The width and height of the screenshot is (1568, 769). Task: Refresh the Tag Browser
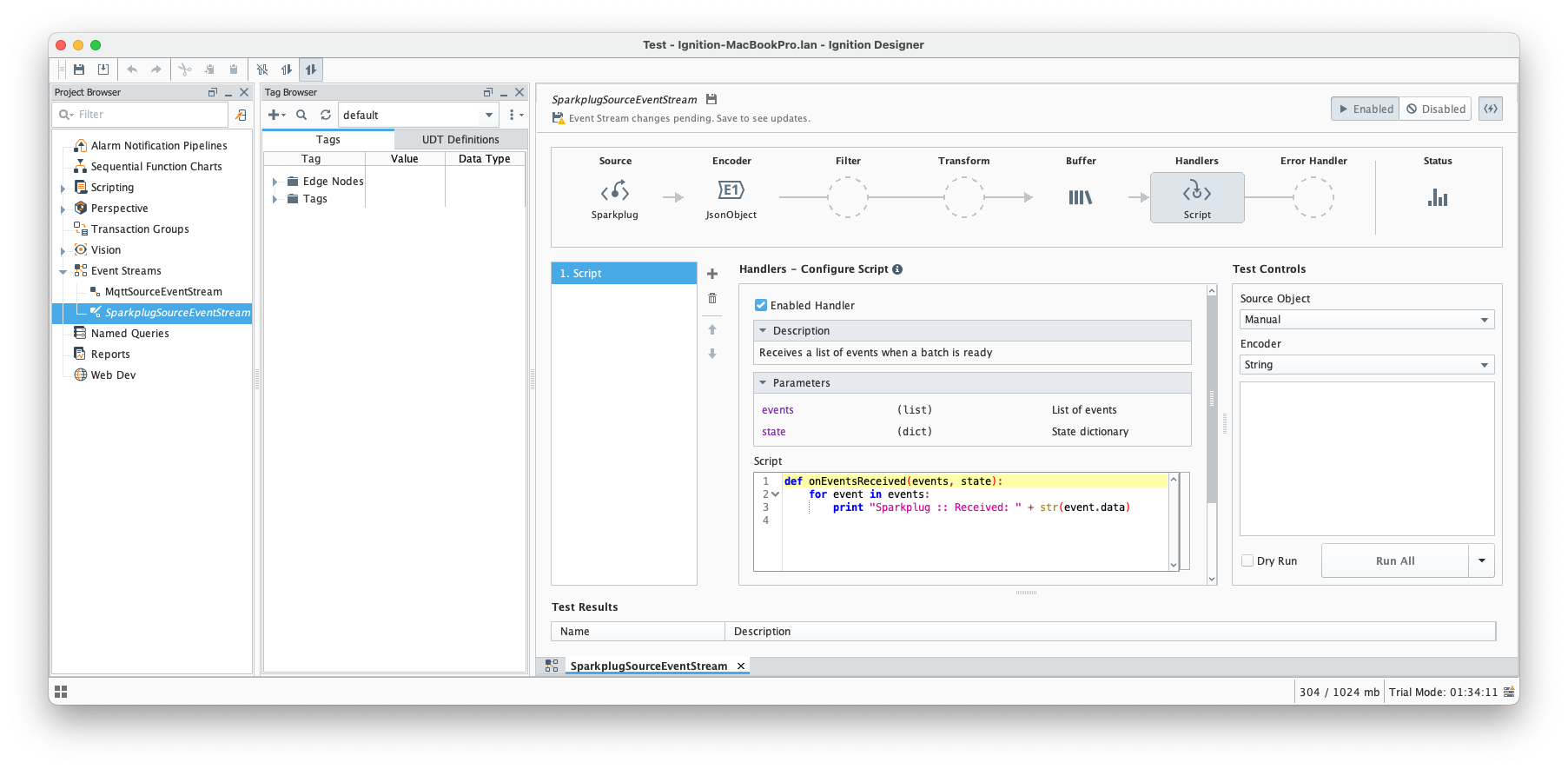(x=326, y=115)
